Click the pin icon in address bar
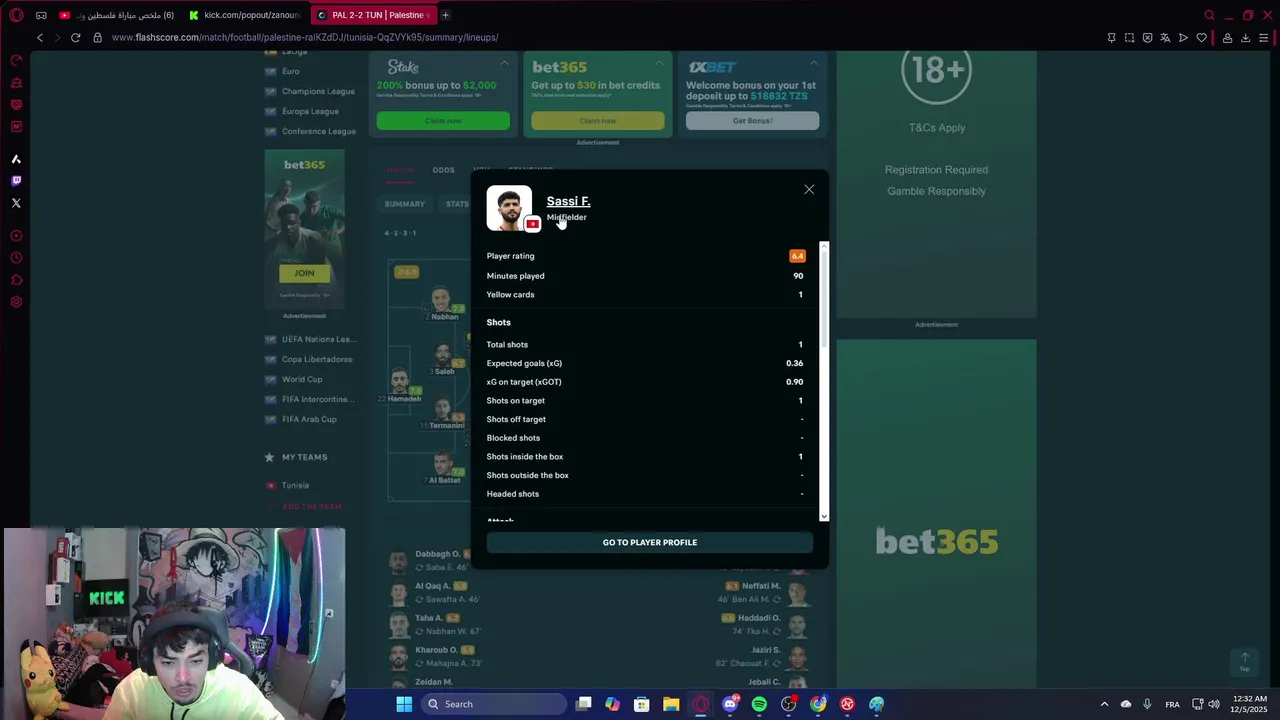Screen dimensions: 1280x720 pyautogui.click(x=1111, y=38)
